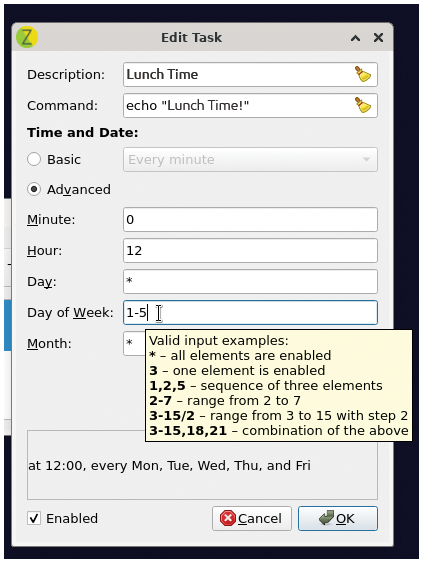
Task: Click the green arrow icon on OK
Action: tap(326, 518)
